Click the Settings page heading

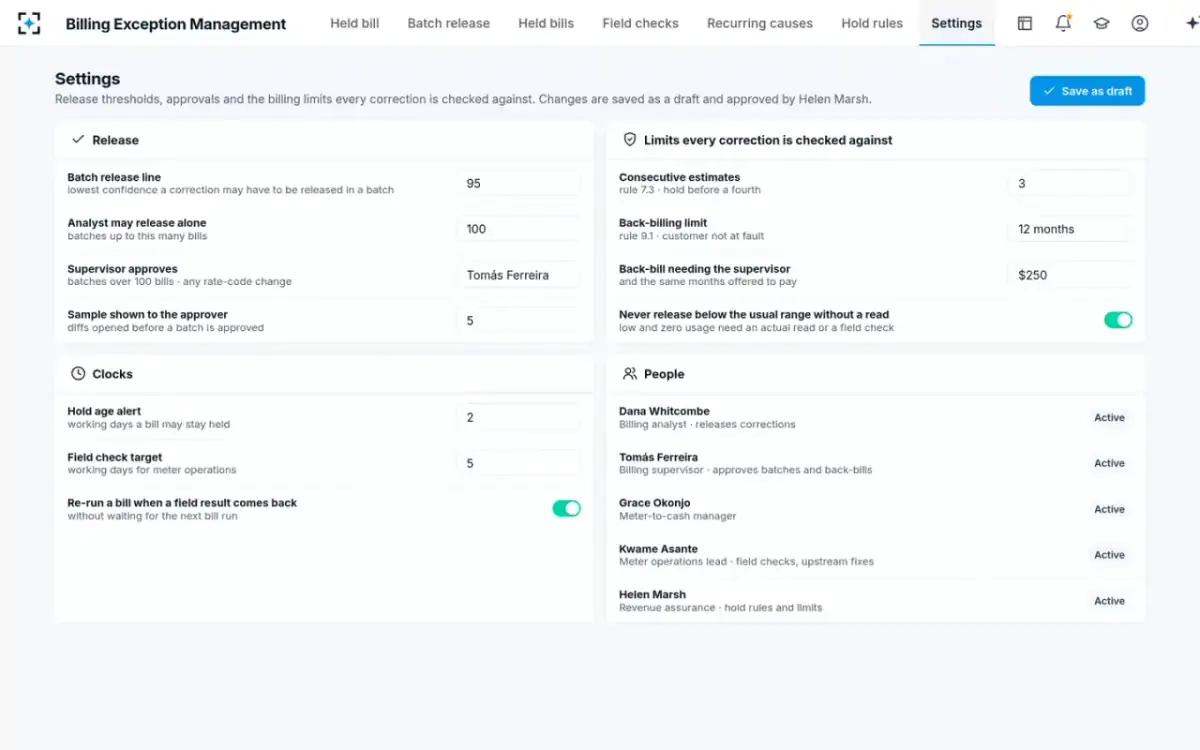(x=87, y=79)
